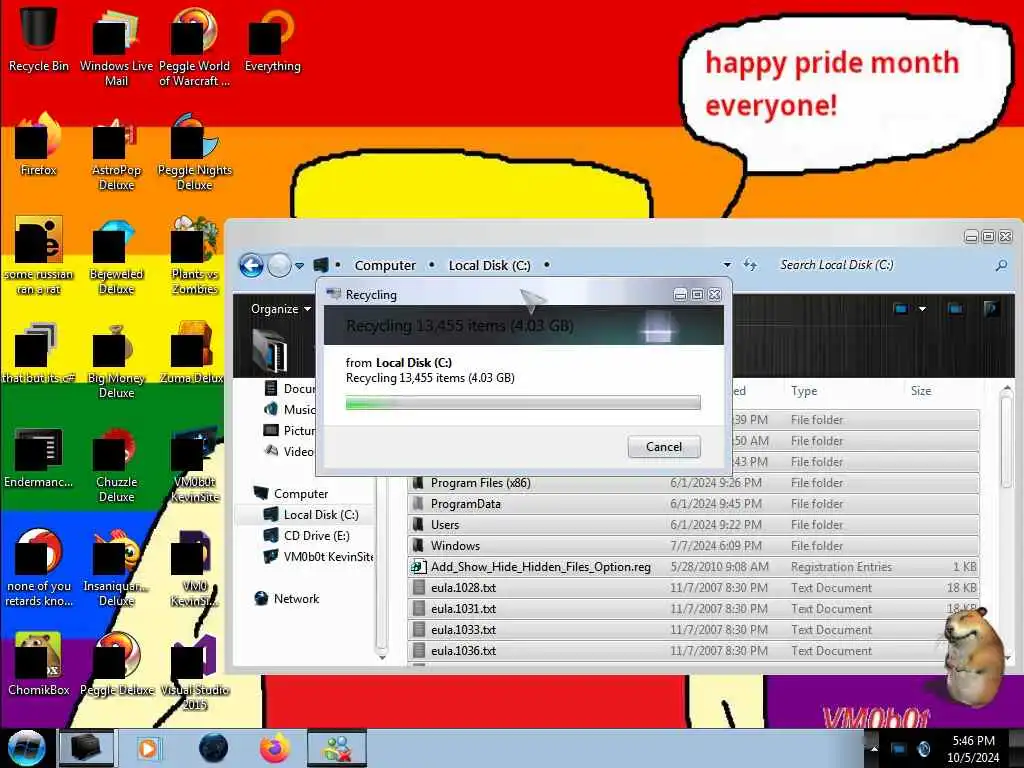The width and height of the screenshot is (1024, 768).
Task: Expand the address bar previous-locations dropdown
Action: (x=727, y=265)
